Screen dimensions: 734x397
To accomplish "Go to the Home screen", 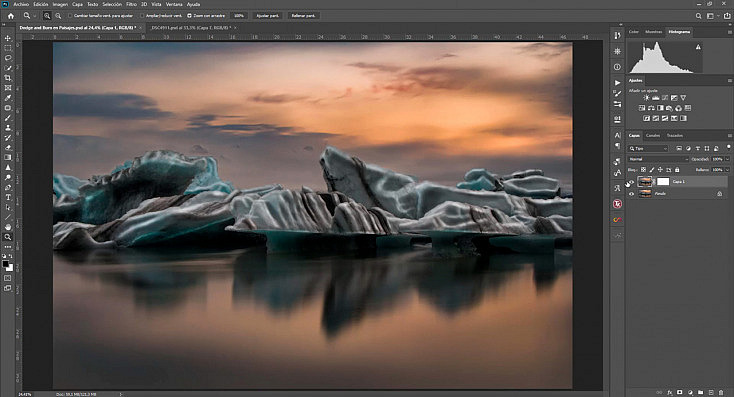I will coord(10,16).
